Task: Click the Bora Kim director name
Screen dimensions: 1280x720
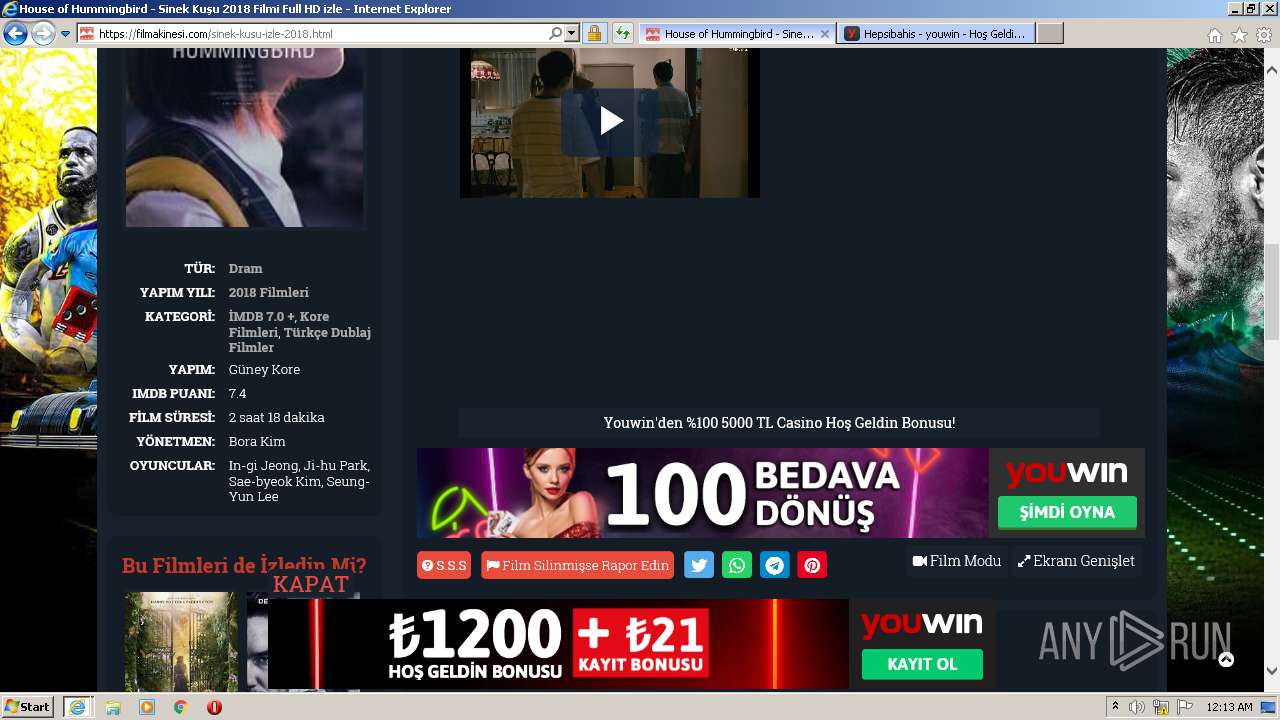Action: coord(257,441)
